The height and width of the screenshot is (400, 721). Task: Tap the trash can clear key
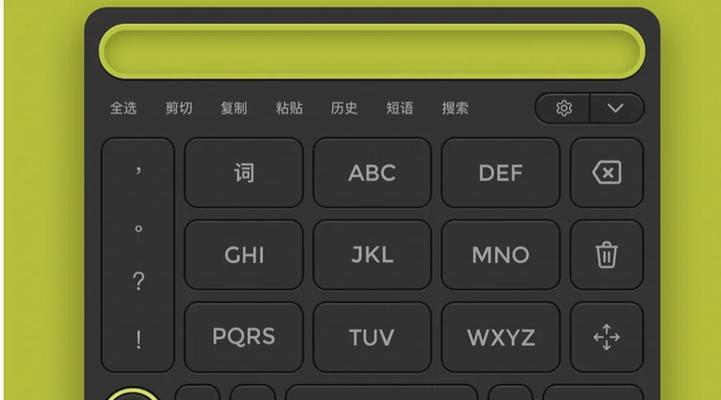tap(607, 255)
